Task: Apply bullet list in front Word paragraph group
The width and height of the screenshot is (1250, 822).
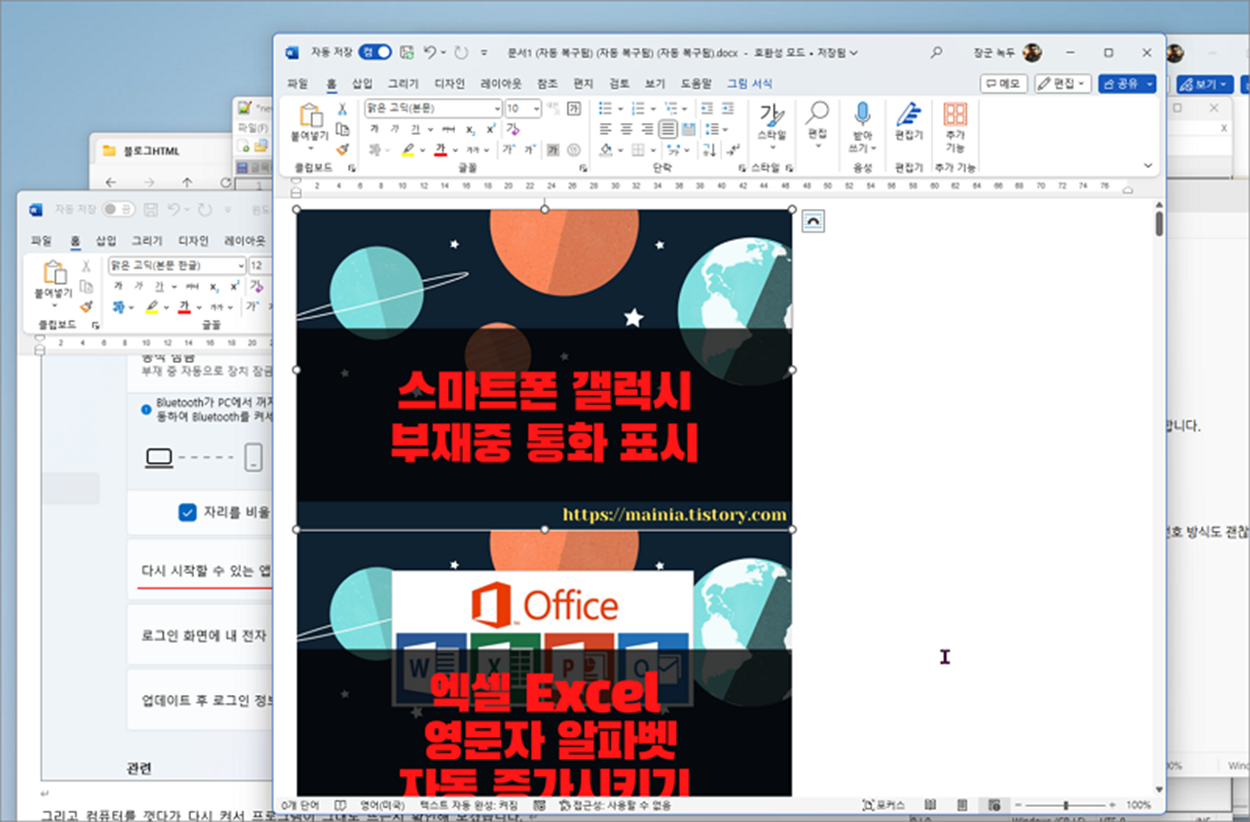Action: click(605, 108)
